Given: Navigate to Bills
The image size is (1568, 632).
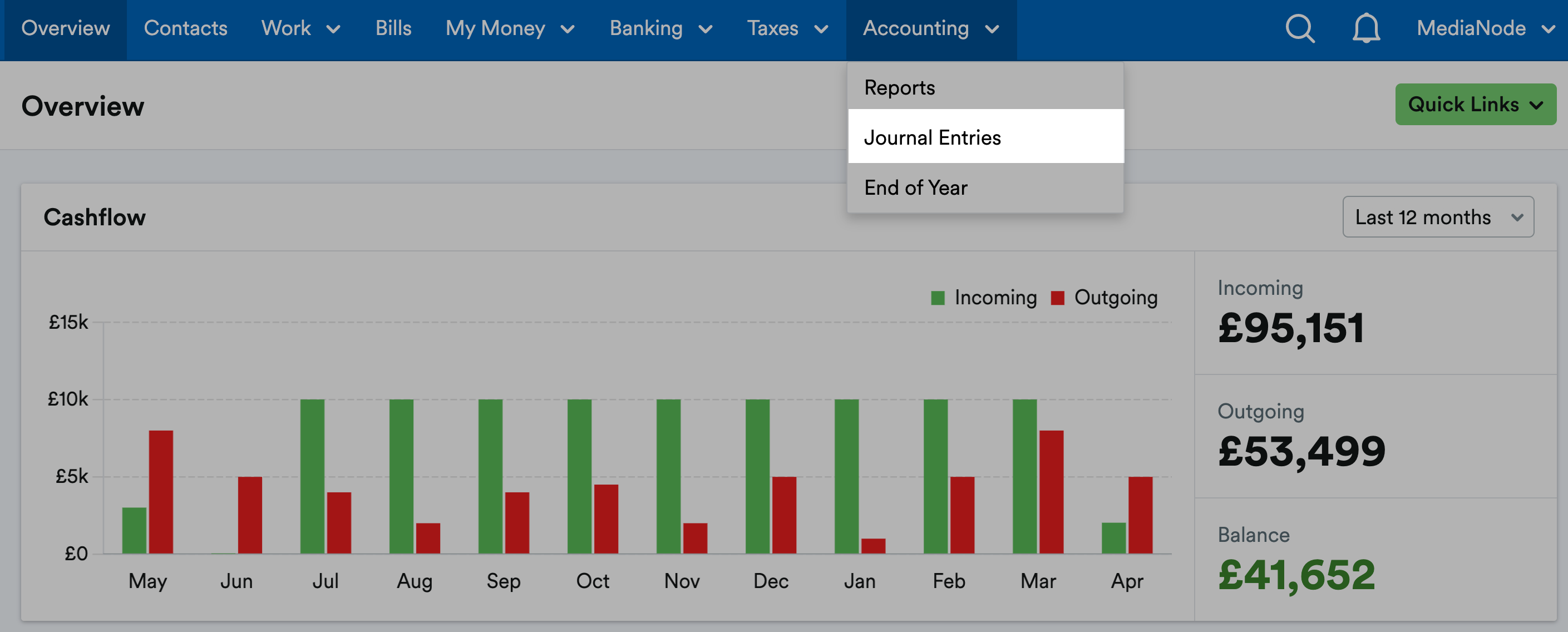Looking at the screenshot, I should click(x=393, y=28).
